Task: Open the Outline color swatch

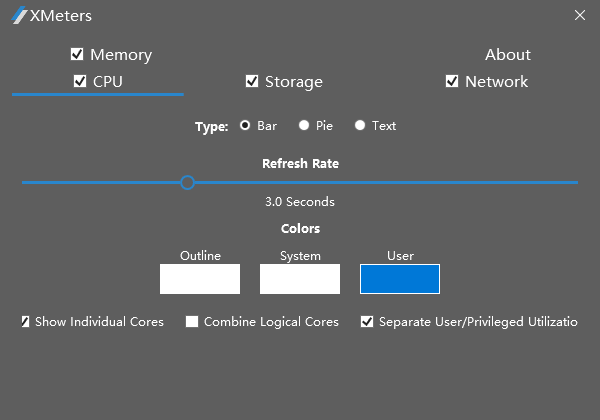Action: (x=200, y=279)
